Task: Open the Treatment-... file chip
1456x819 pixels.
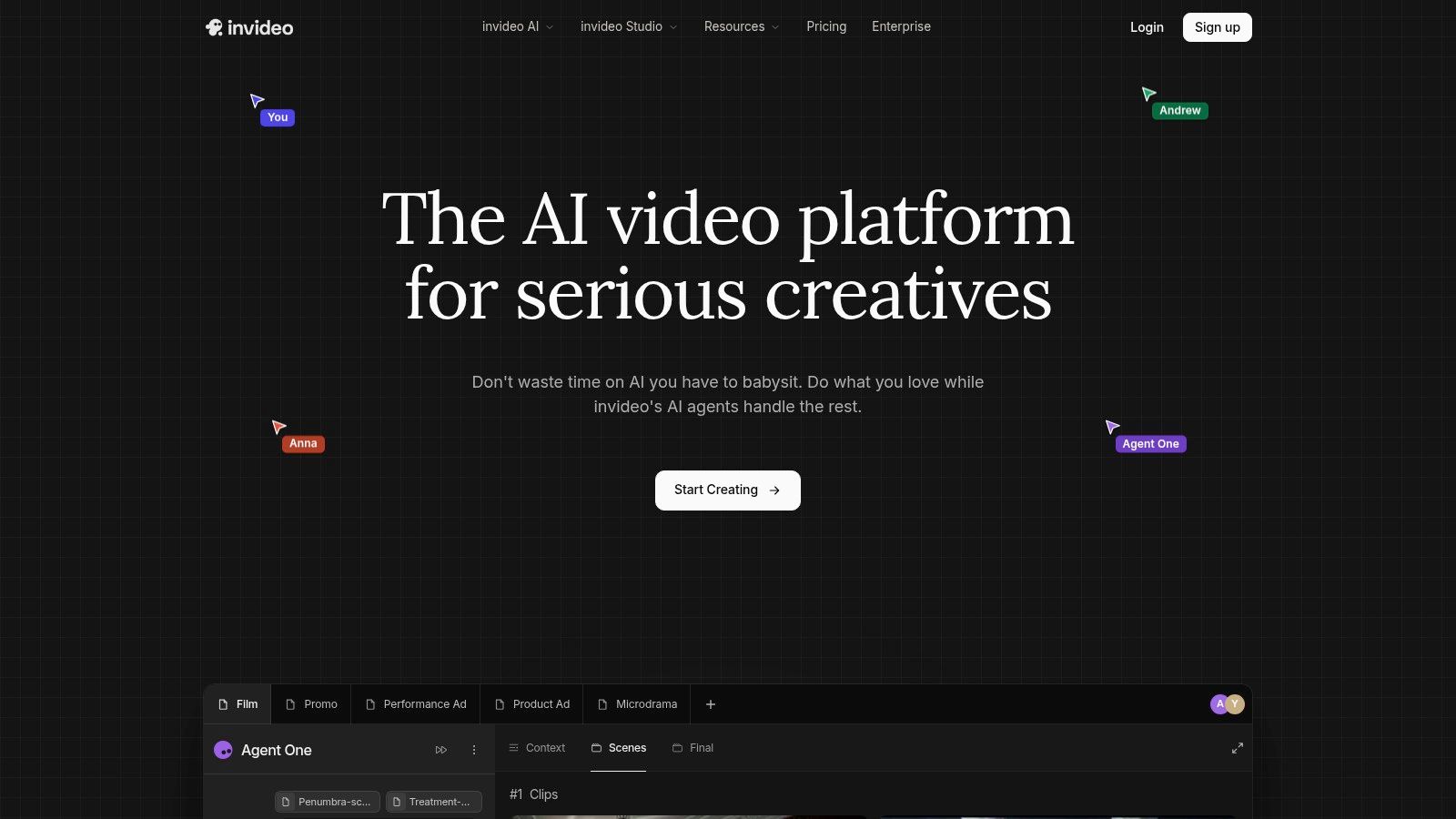Action: point(434,802)
